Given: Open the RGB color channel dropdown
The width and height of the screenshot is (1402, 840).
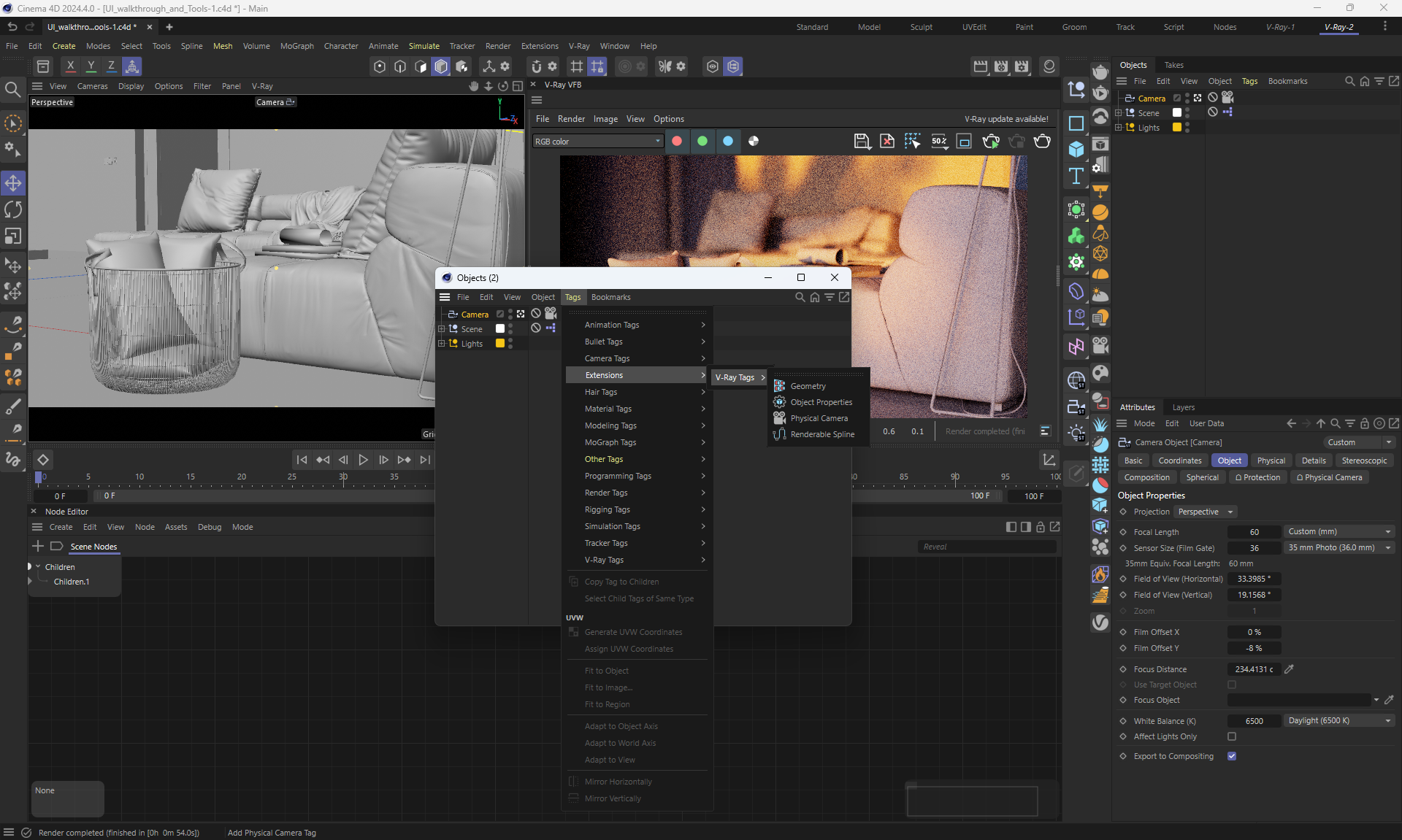Looking at the screenshot, I should (597, 142).
